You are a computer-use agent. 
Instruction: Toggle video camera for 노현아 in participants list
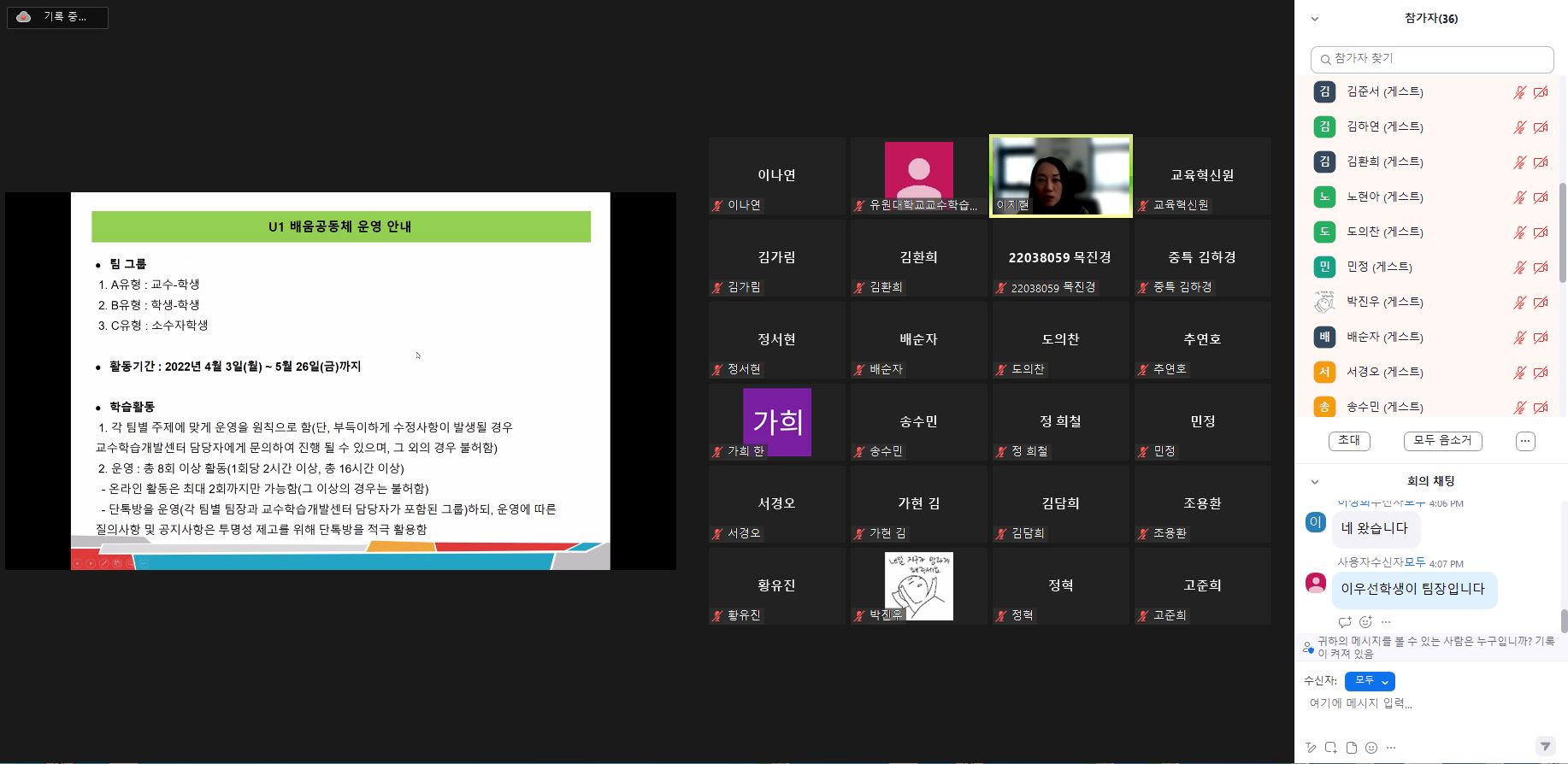click(x=1541, y=197)
